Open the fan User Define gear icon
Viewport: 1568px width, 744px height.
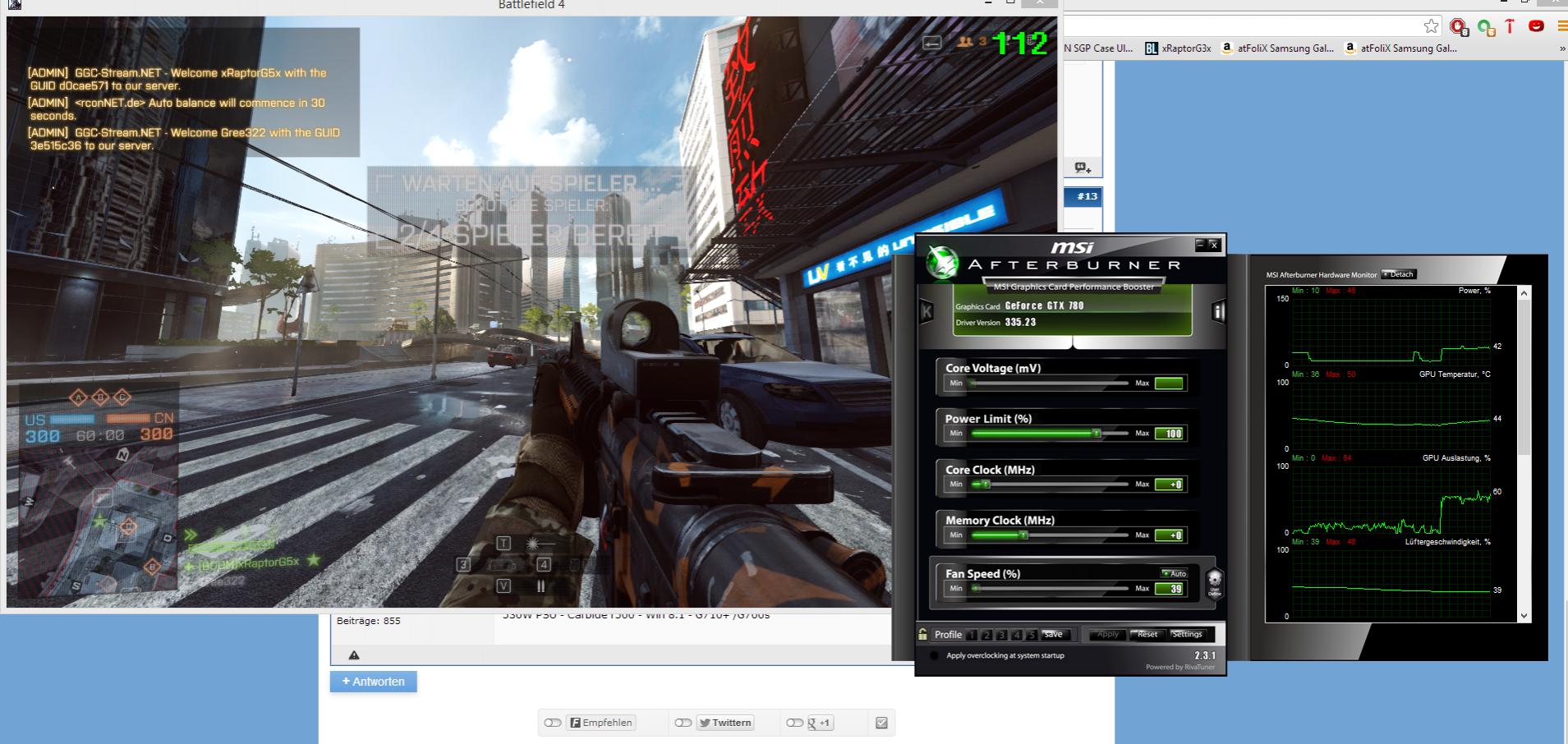tap(1215, 582)
